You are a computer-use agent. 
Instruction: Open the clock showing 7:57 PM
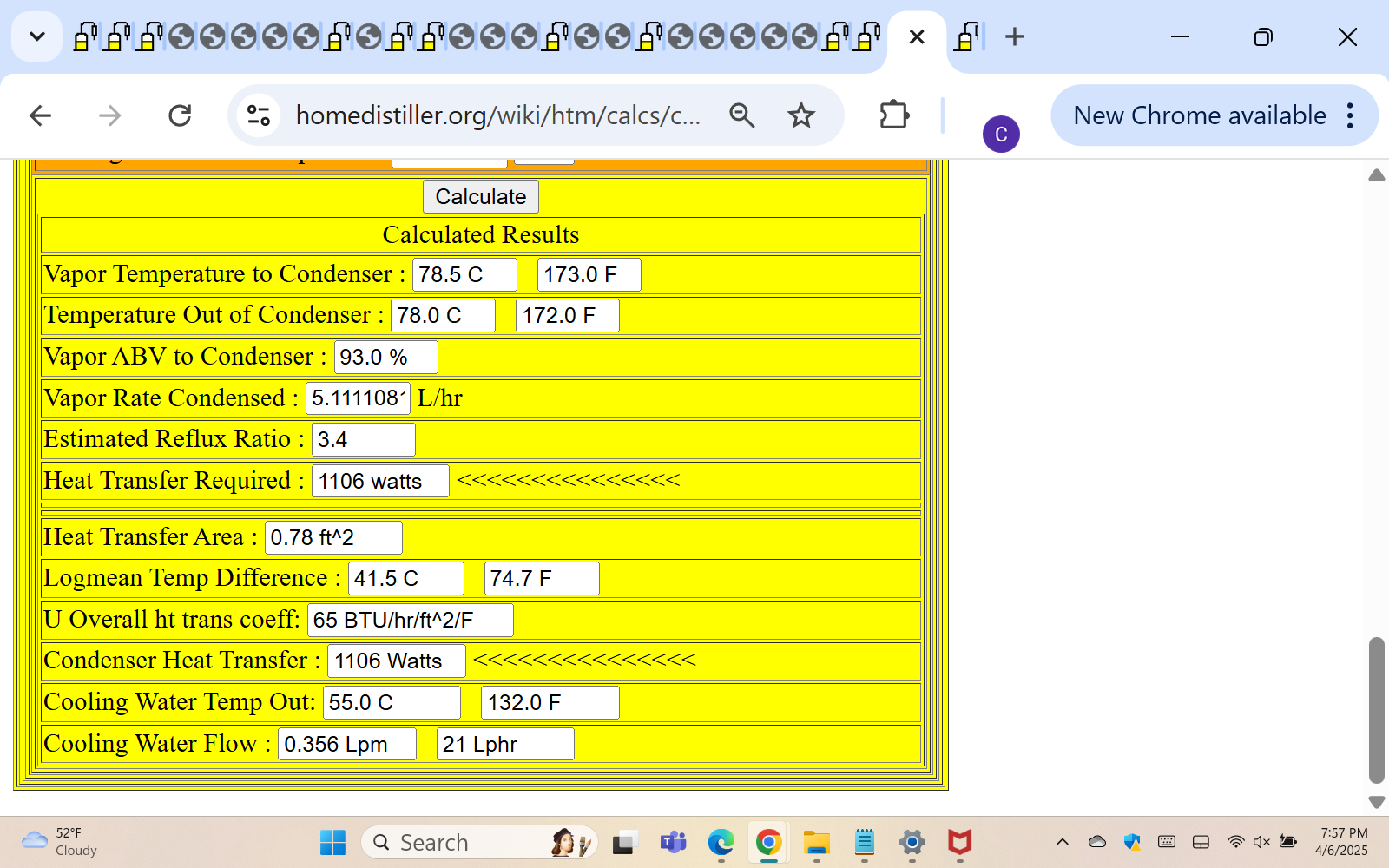(1342, 842)
